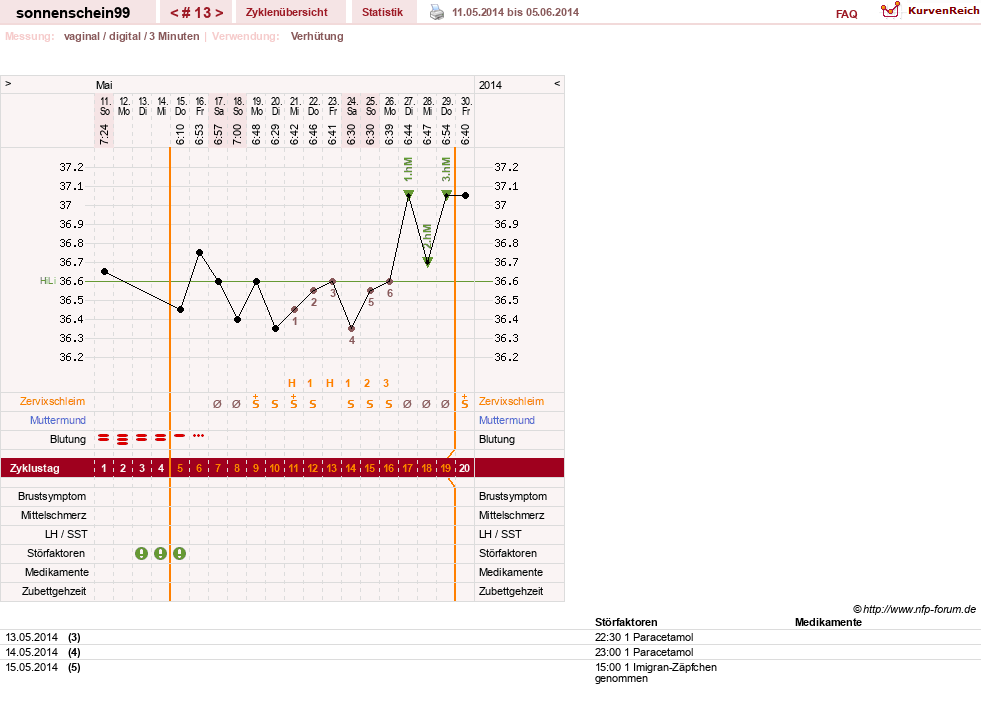Open the Zyklenübersicht tab
This screenshot has width=981, height=715.
tap(287, 13)
